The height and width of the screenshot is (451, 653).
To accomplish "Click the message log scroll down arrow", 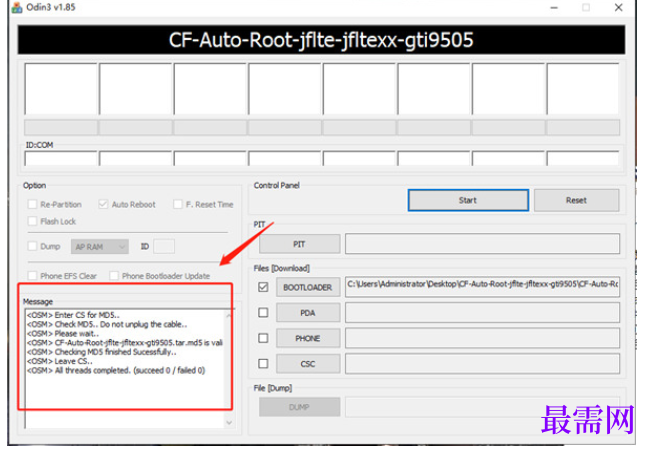I will 229,422.
